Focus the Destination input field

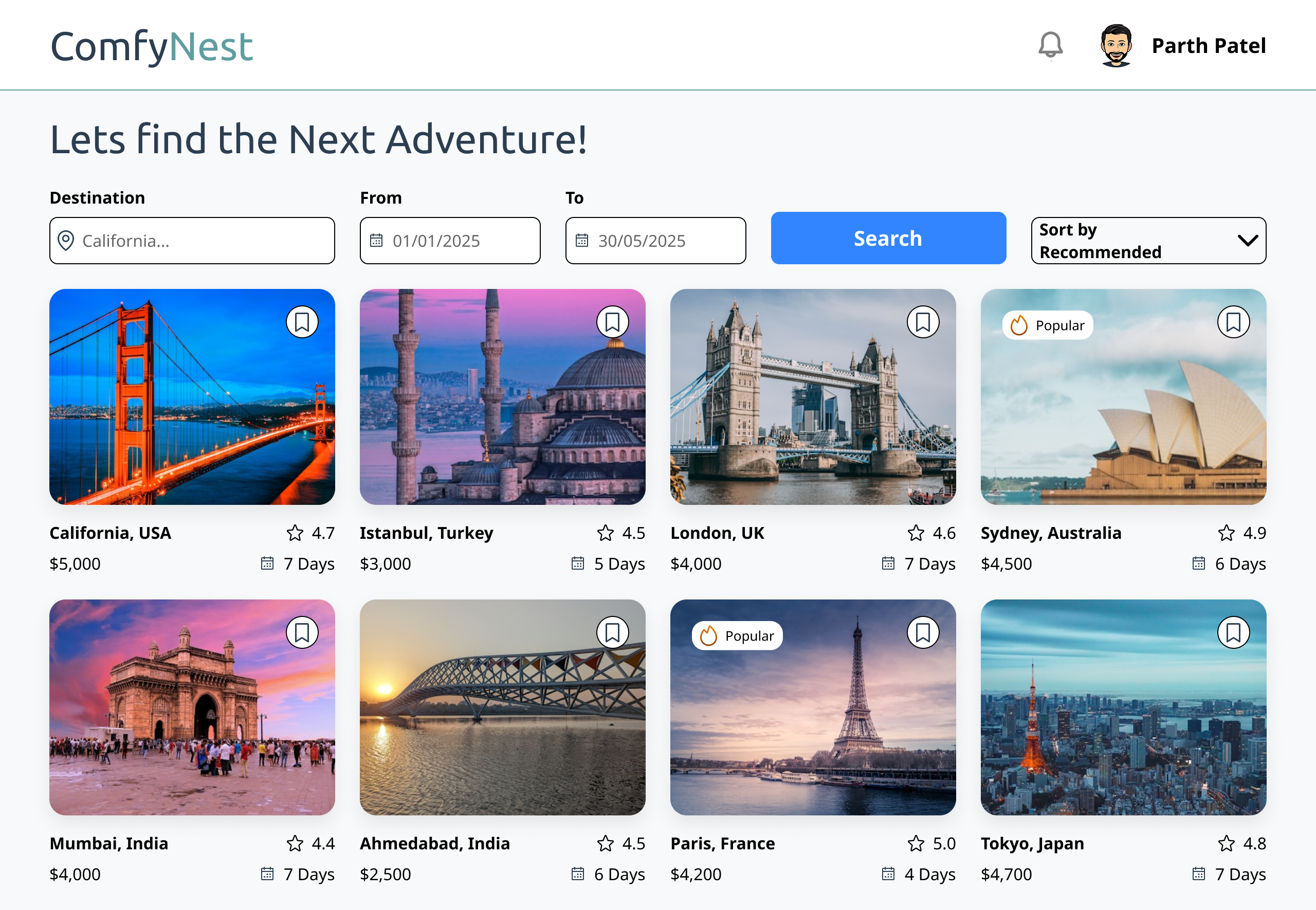(205, 241)
